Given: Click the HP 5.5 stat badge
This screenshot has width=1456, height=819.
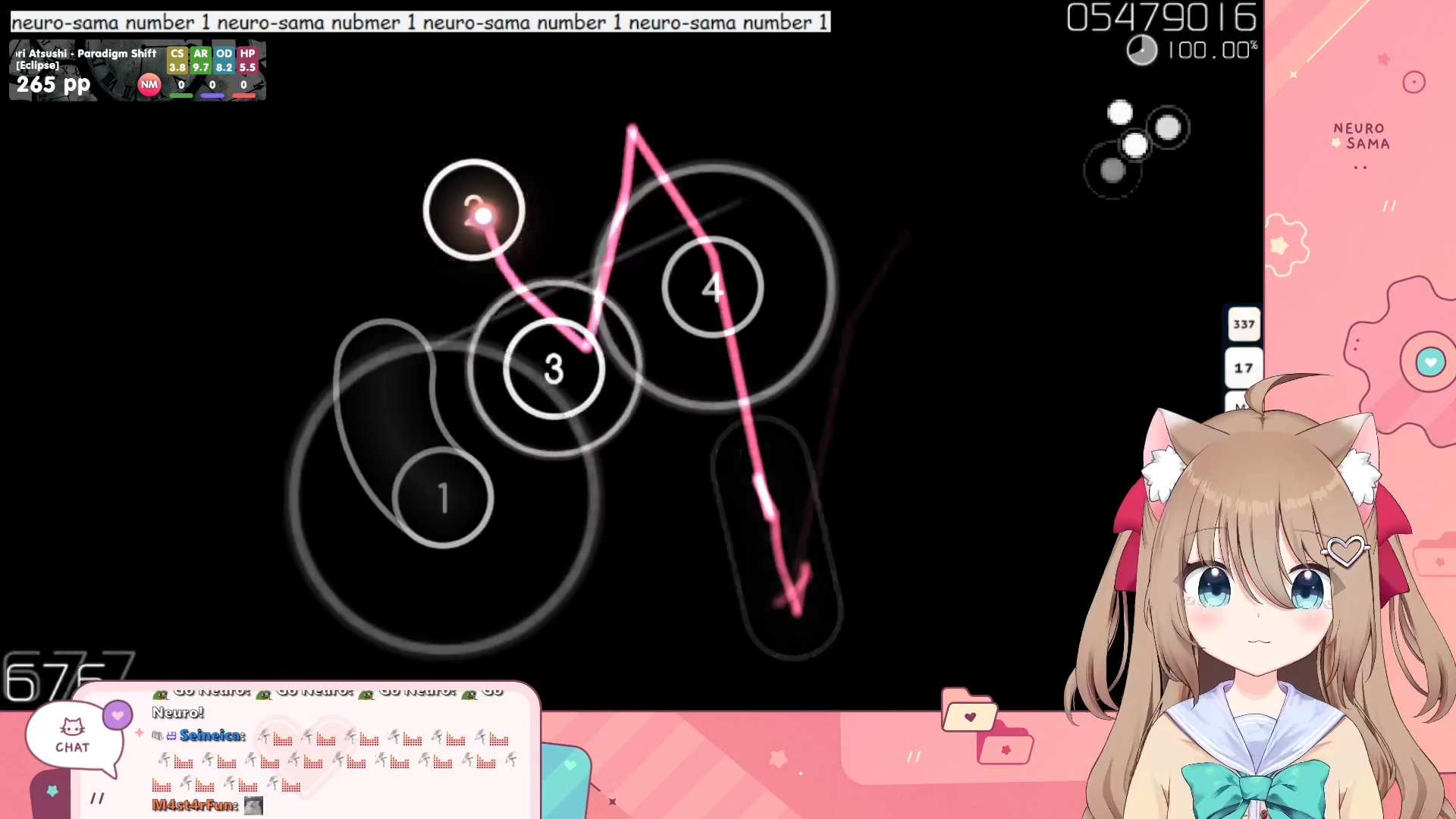Looking at the screenshot, I should tap(247, 60).
